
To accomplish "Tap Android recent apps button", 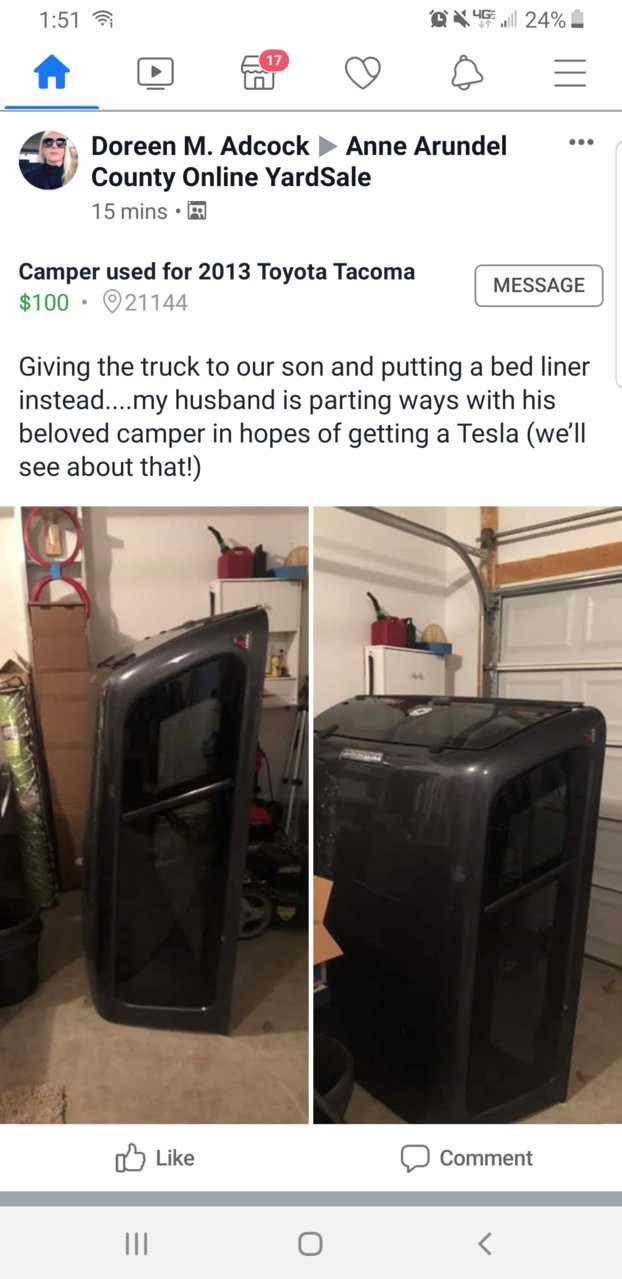I will pos(136,1243).
